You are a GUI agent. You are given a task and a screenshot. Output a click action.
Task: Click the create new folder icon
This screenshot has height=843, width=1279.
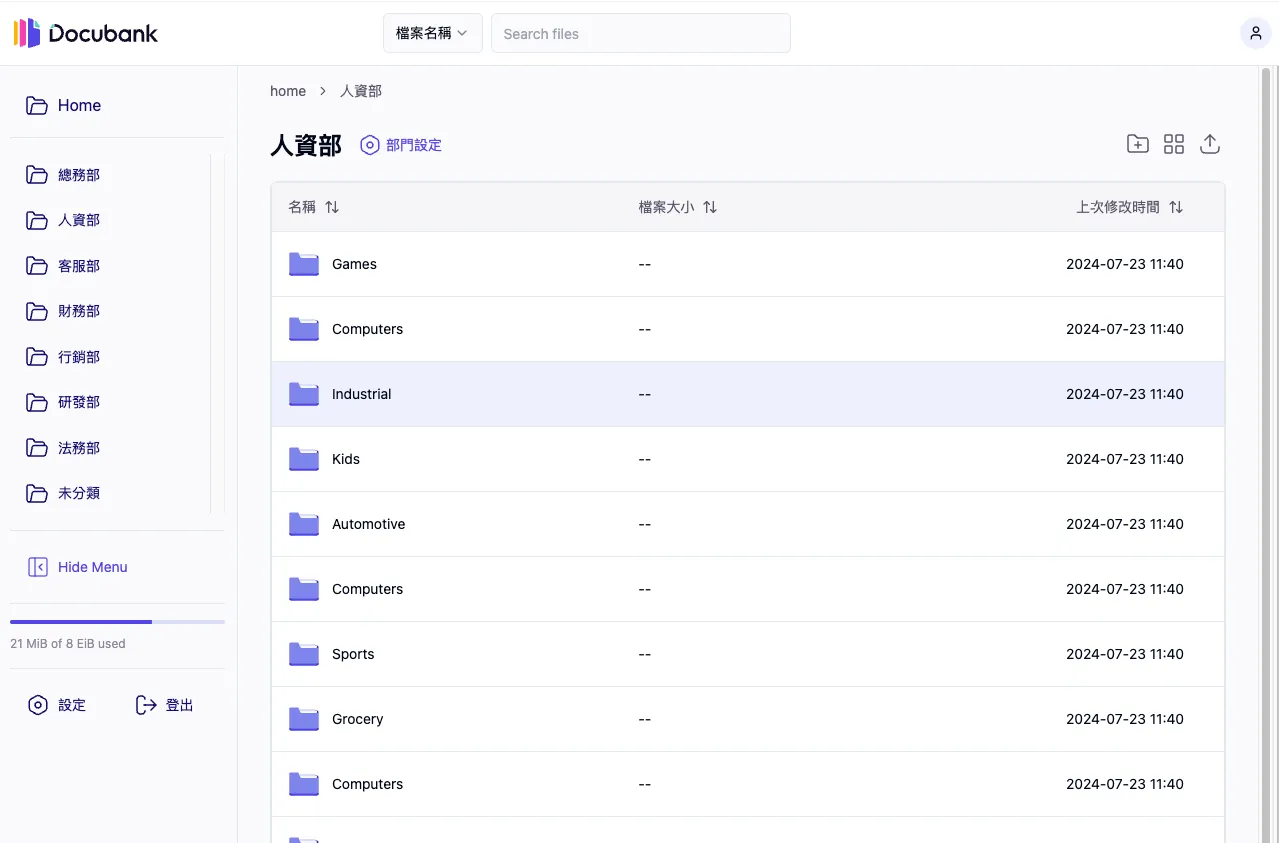[1137, 143]
